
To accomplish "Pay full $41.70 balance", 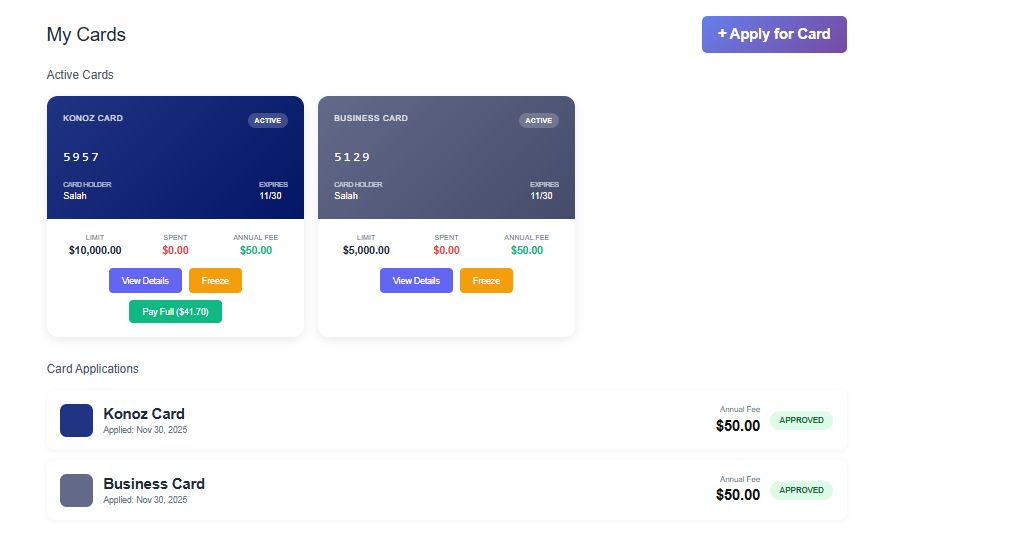I will coord(175,312).
